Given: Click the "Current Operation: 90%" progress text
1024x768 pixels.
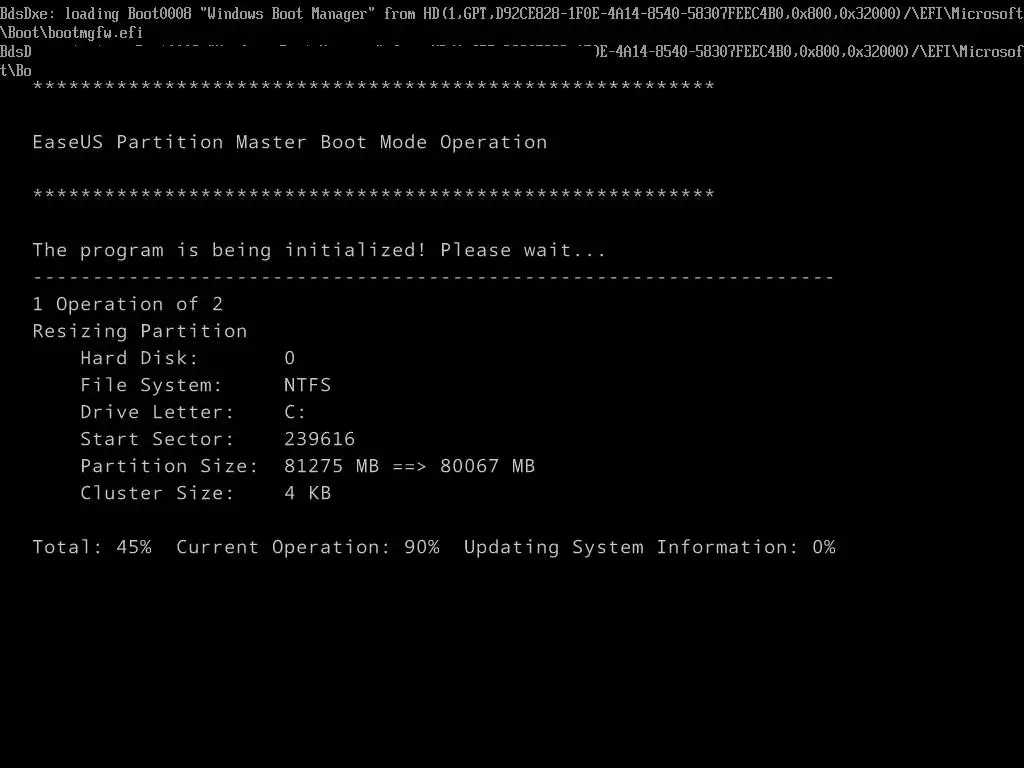Looking at the screenshot, I should [x=308, y=547].
